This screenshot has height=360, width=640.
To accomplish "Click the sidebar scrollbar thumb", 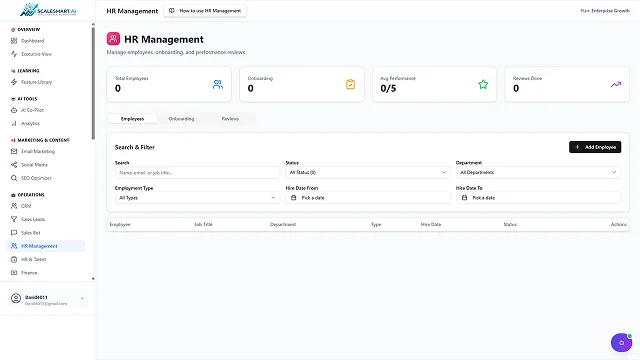I will [x=93, y=84].
